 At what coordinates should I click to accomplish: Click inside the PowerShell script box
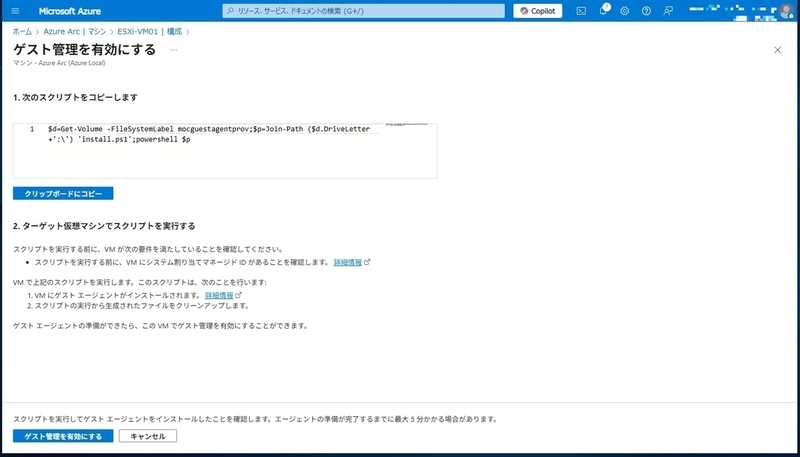click(225, 151)
